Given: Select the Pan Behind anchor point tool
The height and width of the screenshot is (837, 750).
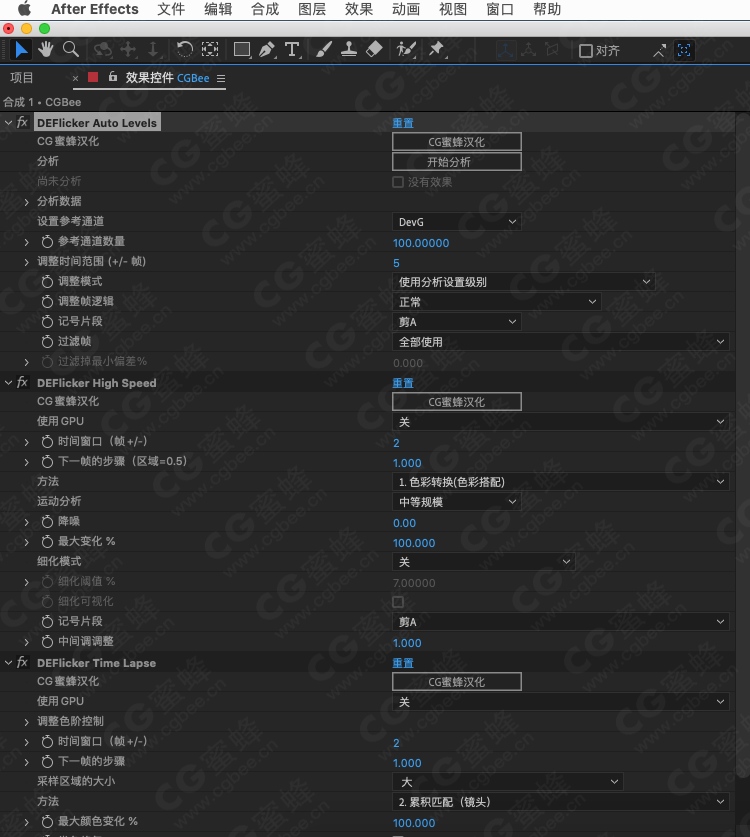Looking at the screenshot, I should [x=210, y=50].
